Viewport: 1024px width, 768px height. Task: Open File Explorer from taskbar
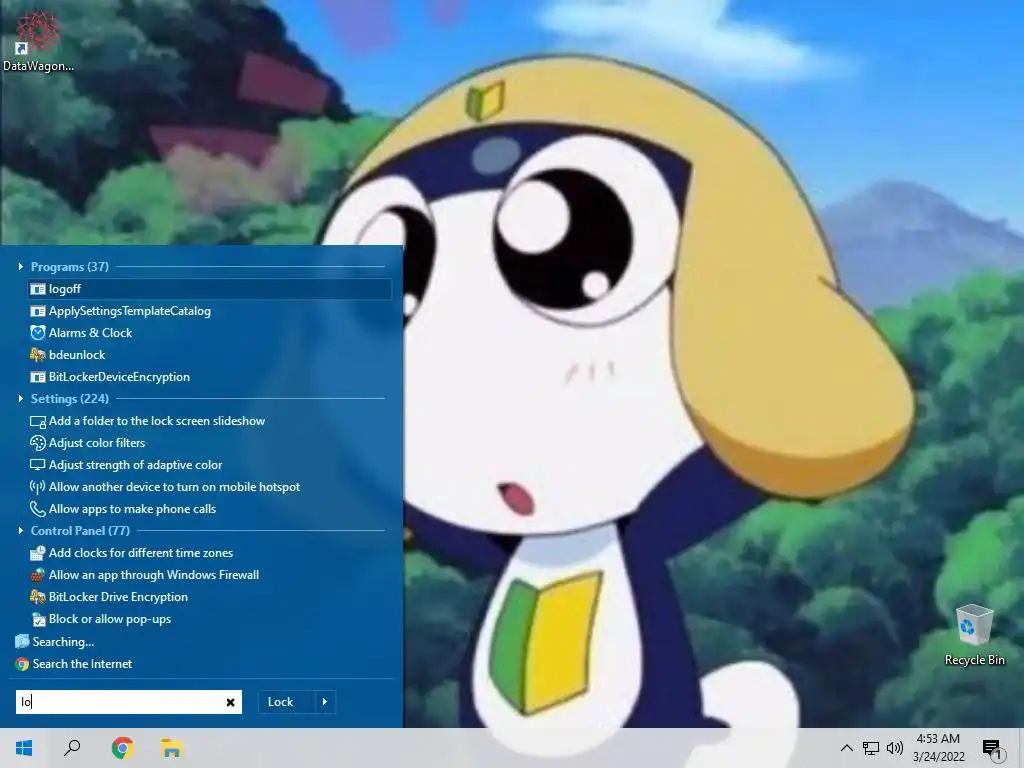[x=171, y=748]
